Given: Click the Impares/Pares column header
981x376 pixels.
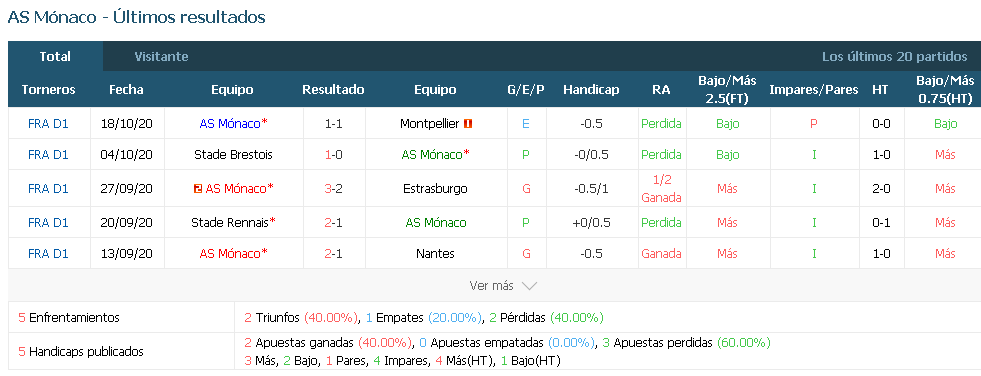Looking at the screenshot, I should pyautogui.click(x=814, y=89).
